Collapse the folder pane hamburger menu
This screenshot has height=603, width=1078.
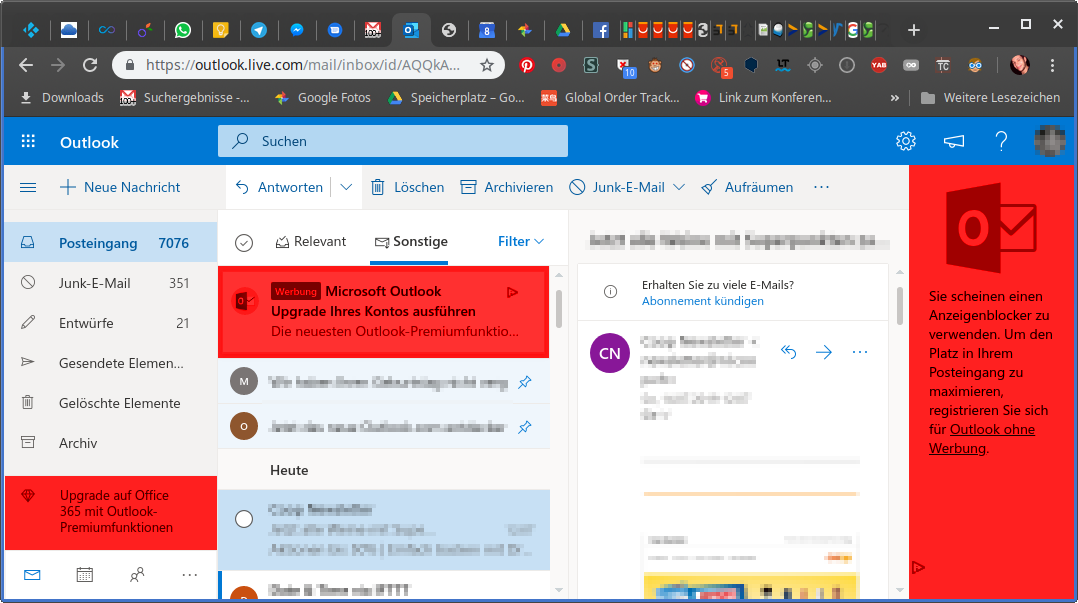(x=28, y=187)
